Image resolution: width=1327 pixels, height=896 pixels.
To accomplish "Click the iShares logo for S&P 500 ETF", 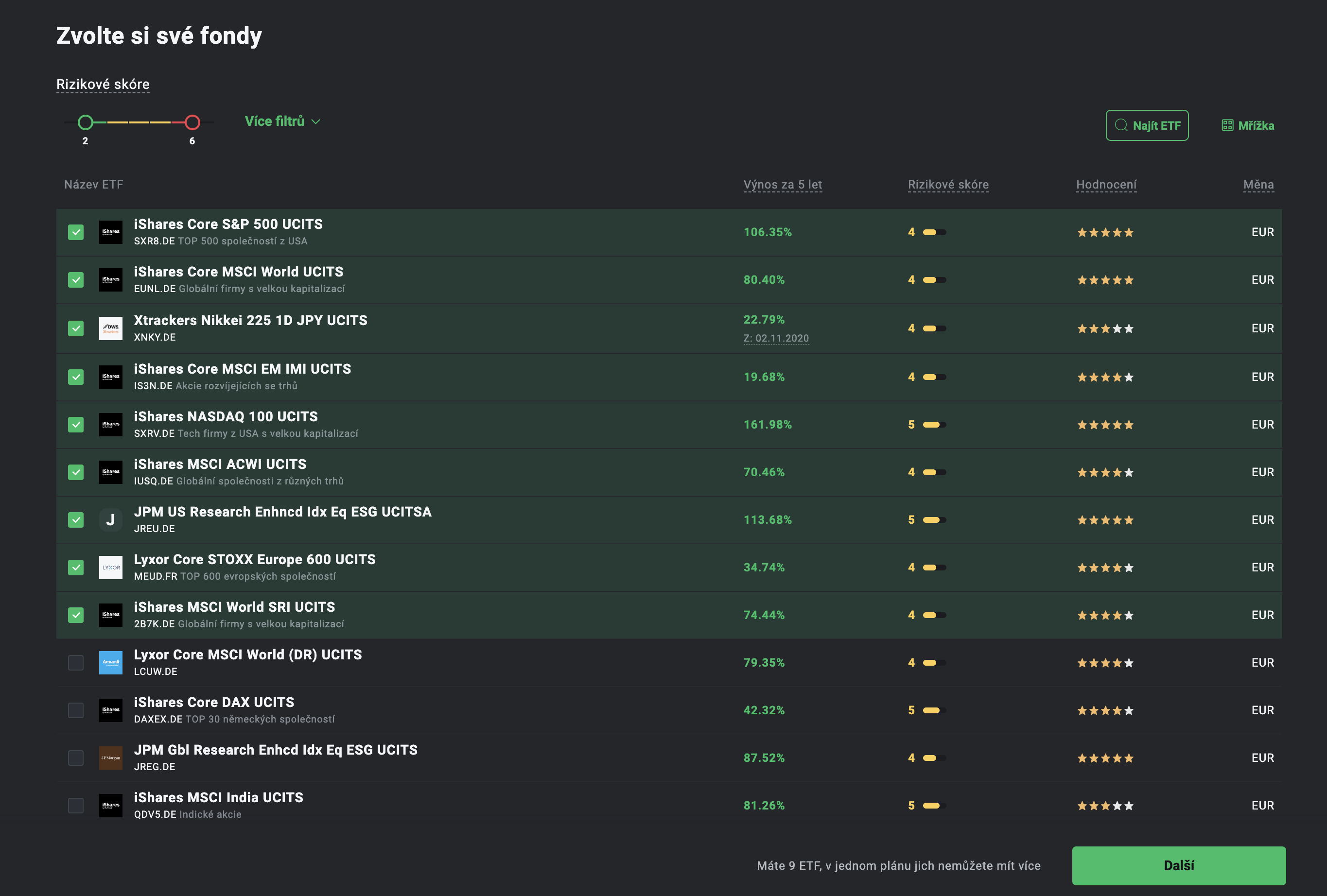I will click(x=110, y=232).
